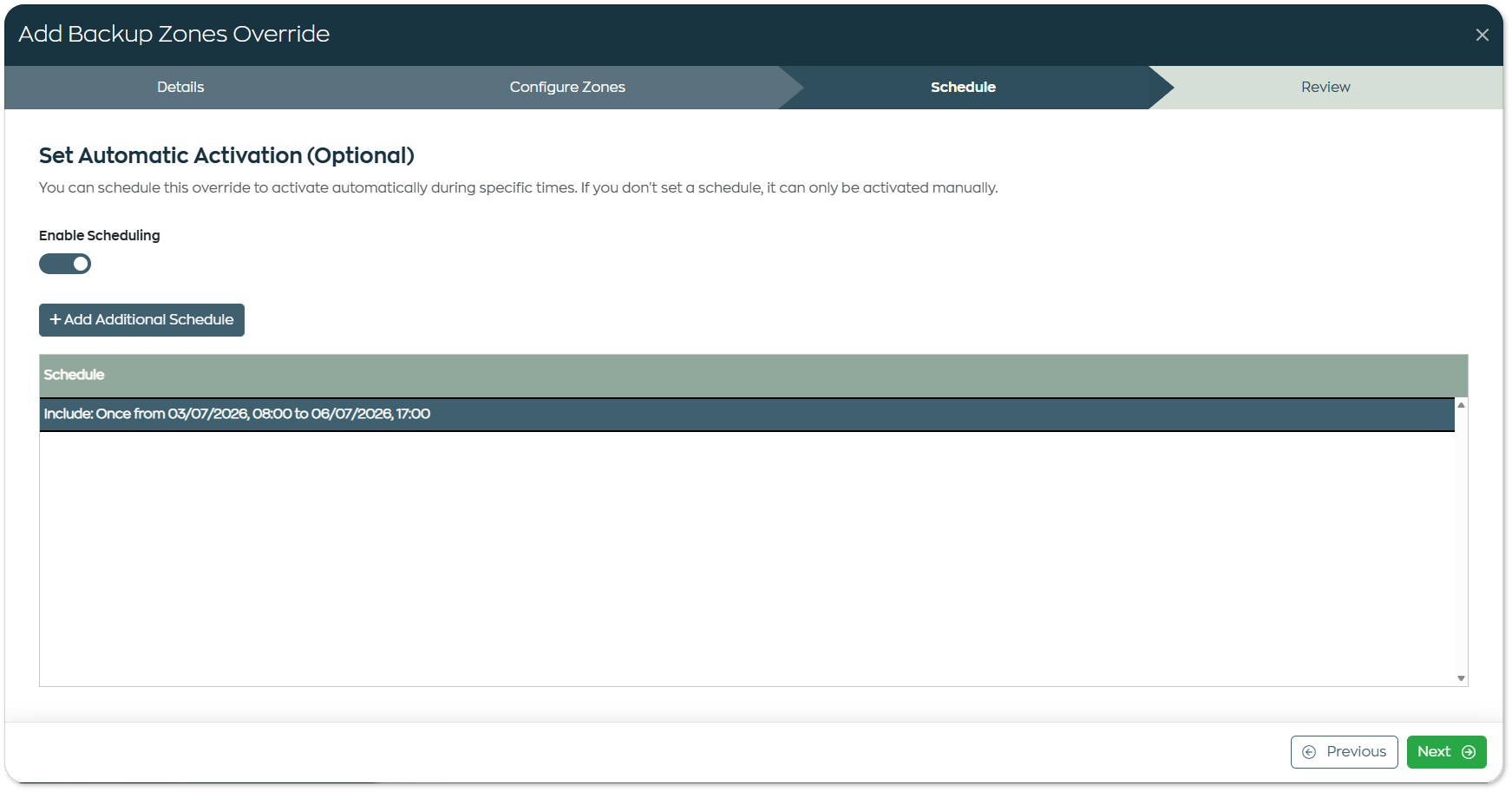The width and height of the screenshot is (1512, 792).
Task: Select the Schedule step tab
Action: coord(963,87)
